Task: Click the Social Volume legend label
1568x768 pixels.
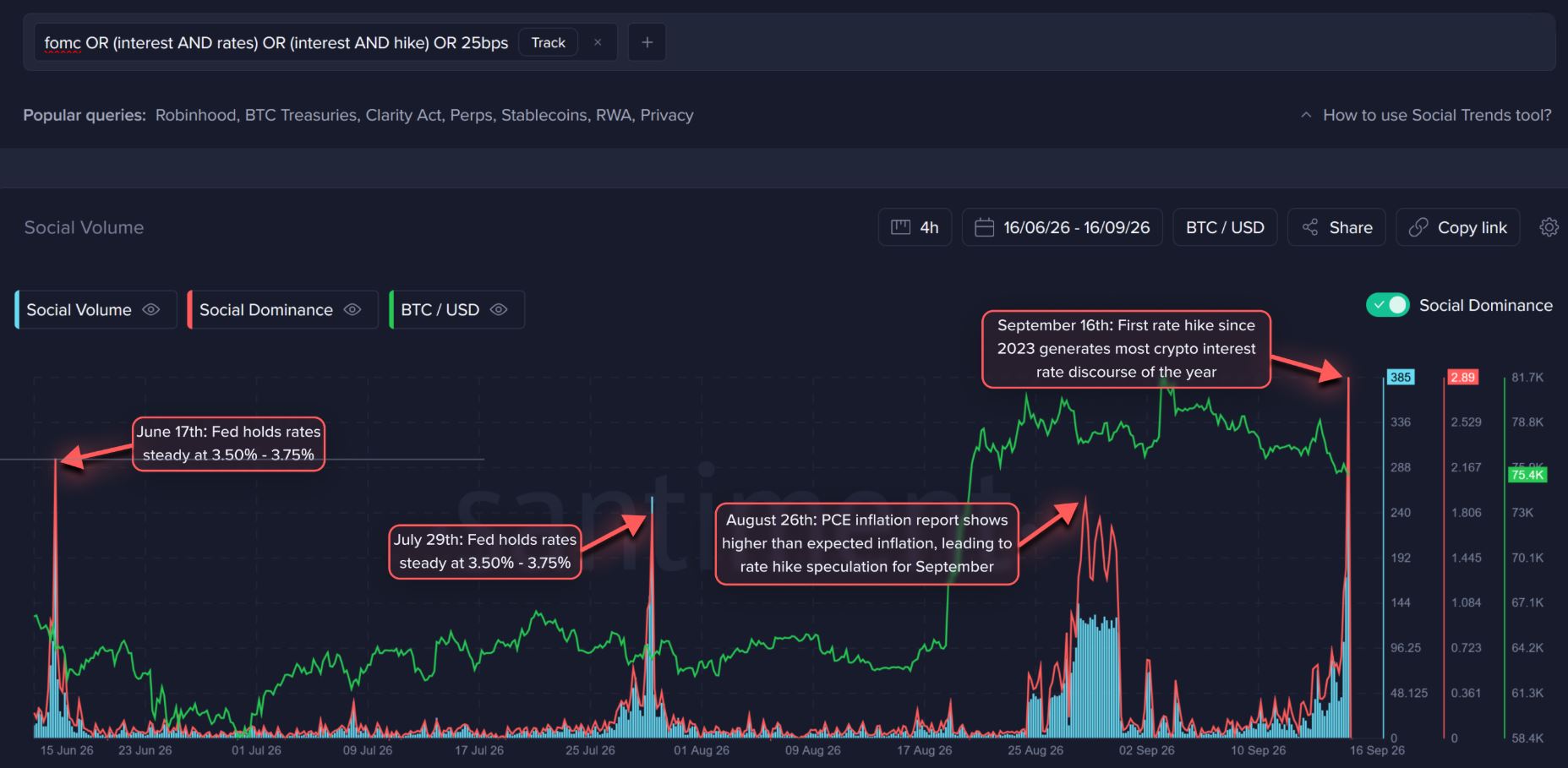Action: [x=79, y=309]
